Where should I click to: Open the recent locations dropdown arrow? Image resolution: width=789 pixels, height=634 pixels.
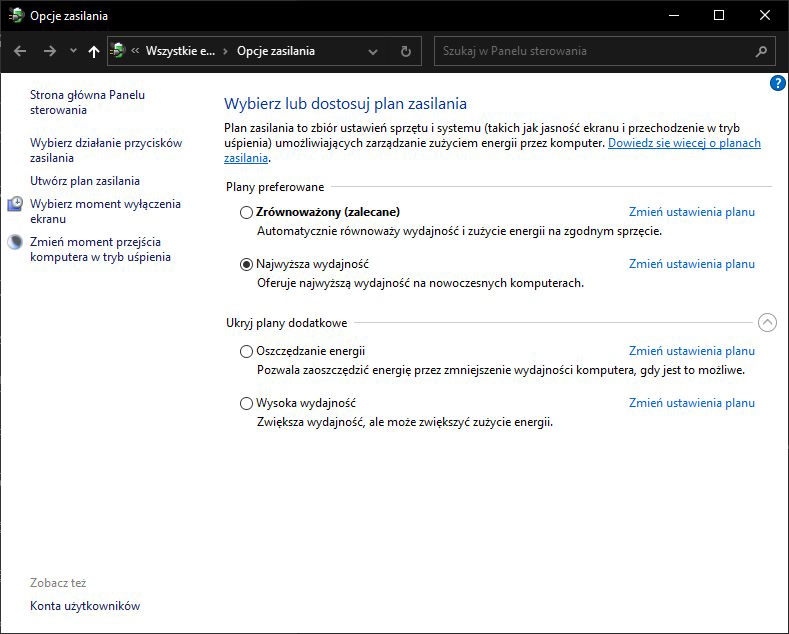pyautogui.click(x=73, y=51)
